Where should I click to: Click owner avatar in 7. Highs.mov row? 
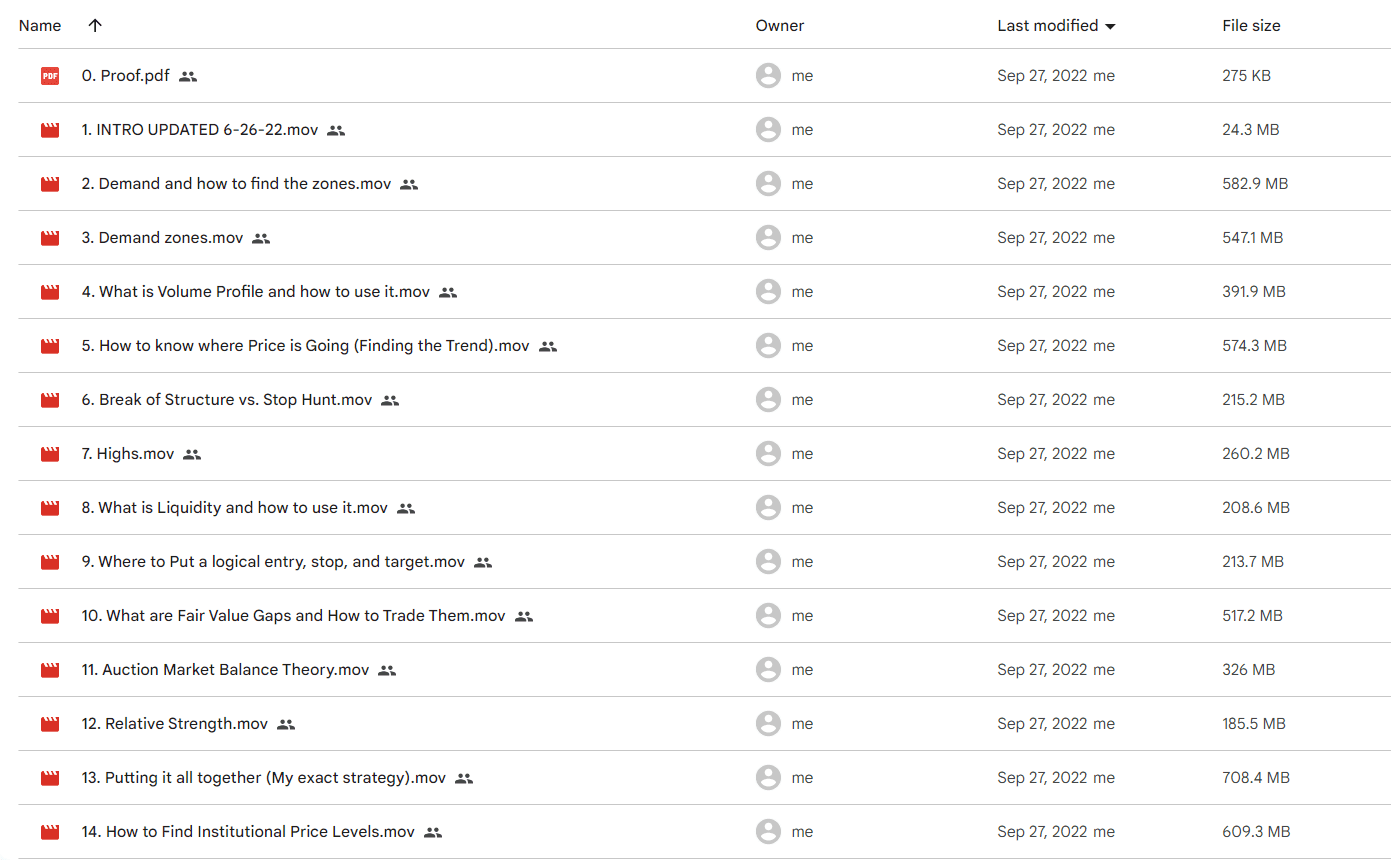click(x=768, y=454)
